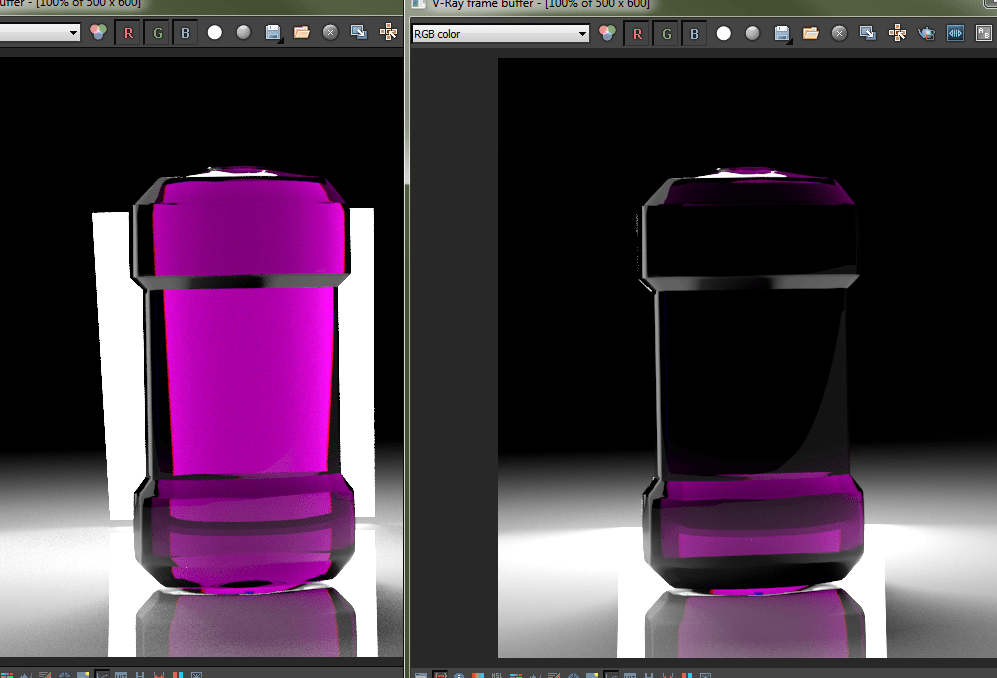Switch to alpha channel in the right frame buffer
Screen dimensions: 997x678
pyautogui.click(x=724, y=33)
